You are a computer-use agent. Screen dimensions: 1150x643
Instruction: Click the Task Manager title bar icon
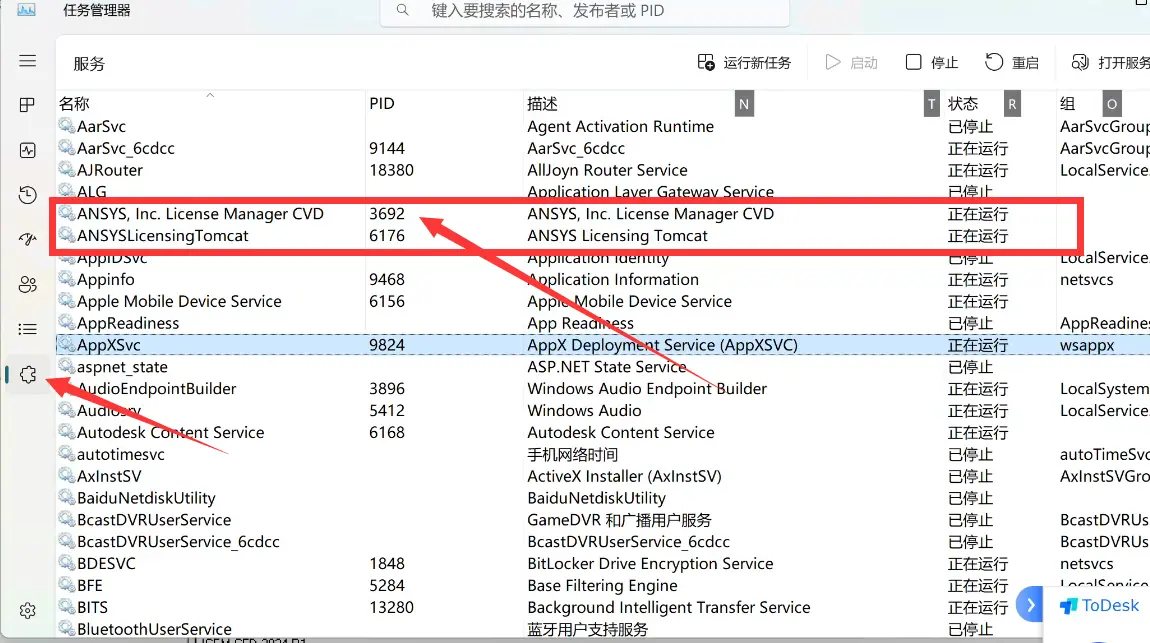[26, 10]
